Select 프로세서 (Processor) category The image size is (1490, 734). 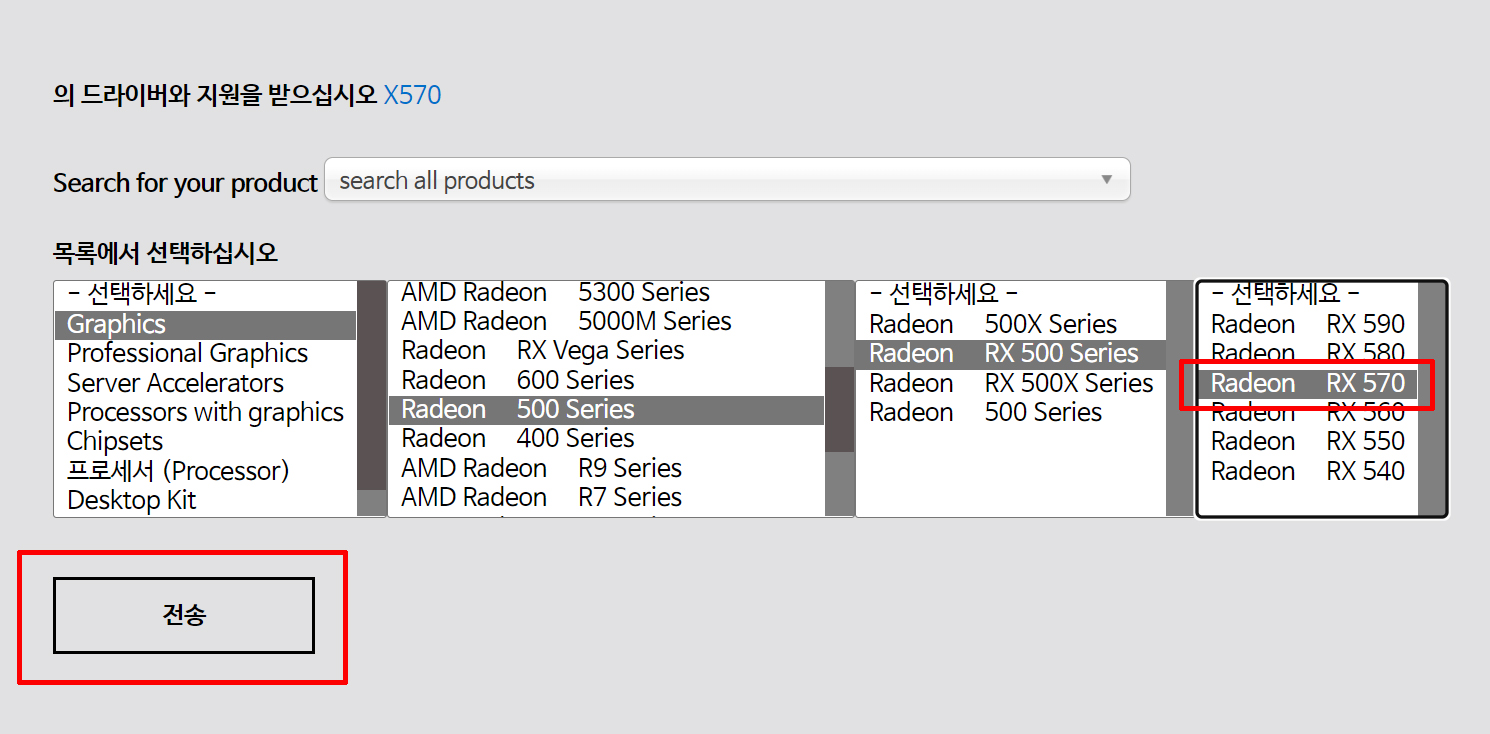click(205, 471)
